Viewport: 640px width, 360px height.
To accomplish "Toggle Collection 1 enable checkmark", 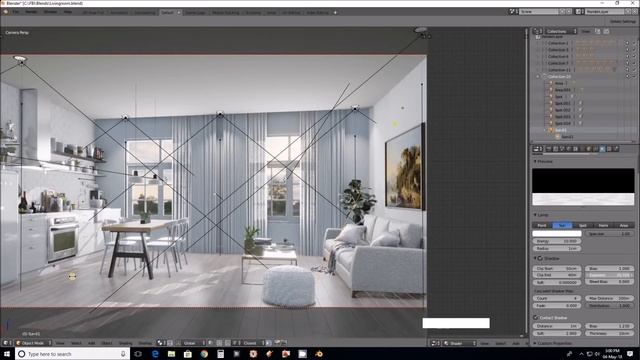I will [x=634, y=43].
